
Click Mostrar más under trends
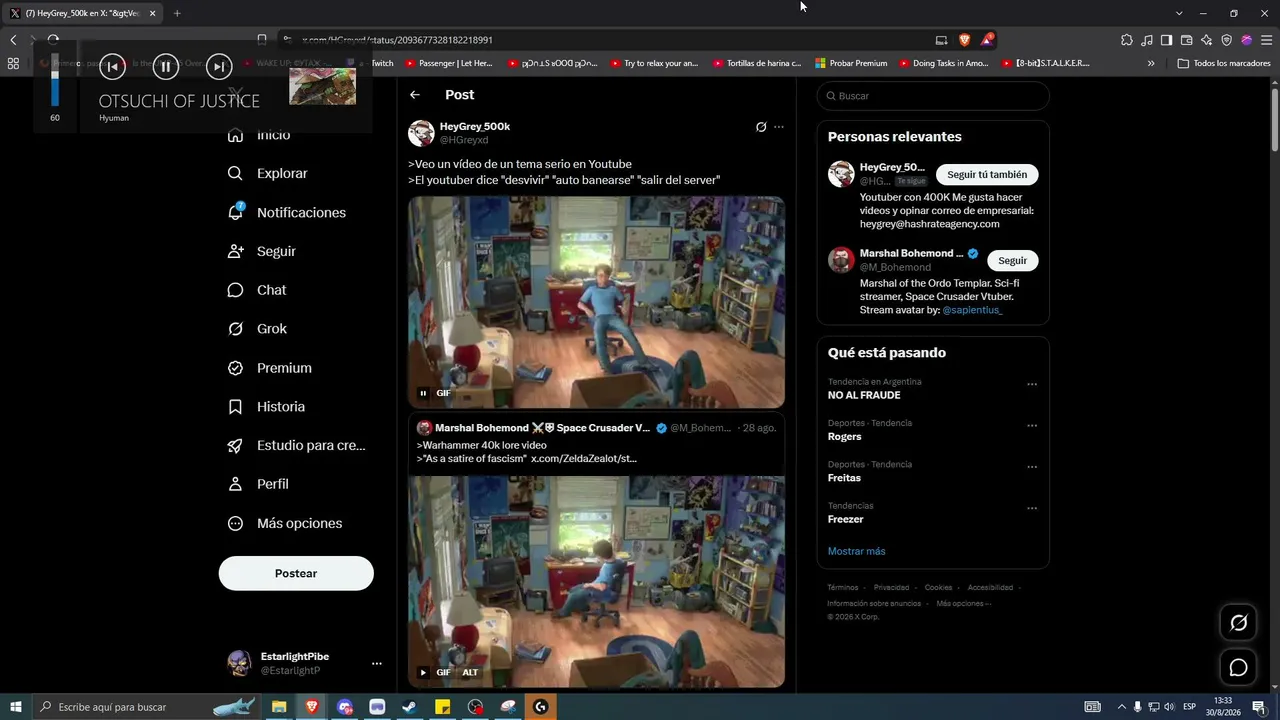[x=856, y=551]
